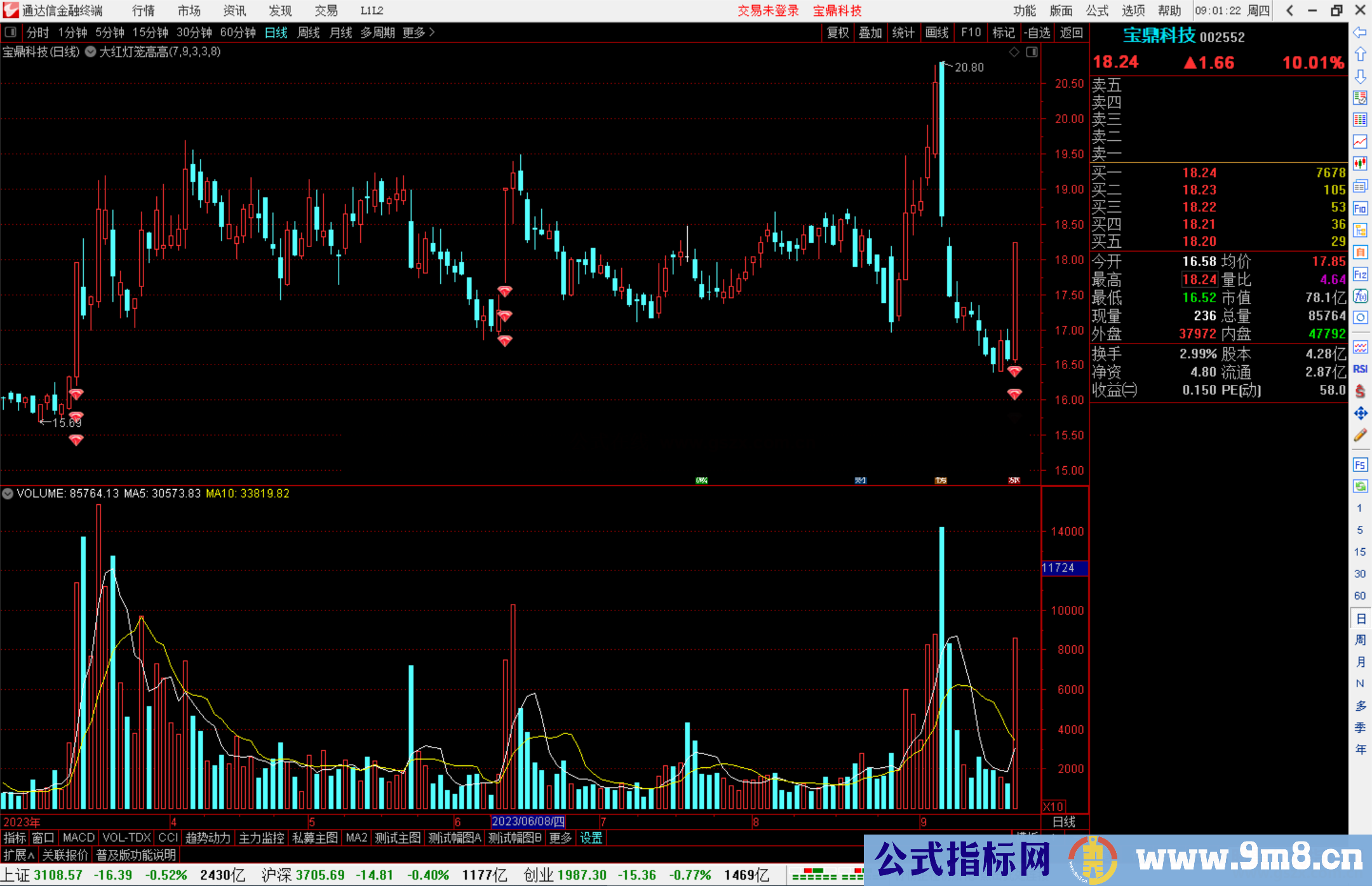Click the red S icon in sidebar
The image size is (1372, 886).
click(1360, 391)
